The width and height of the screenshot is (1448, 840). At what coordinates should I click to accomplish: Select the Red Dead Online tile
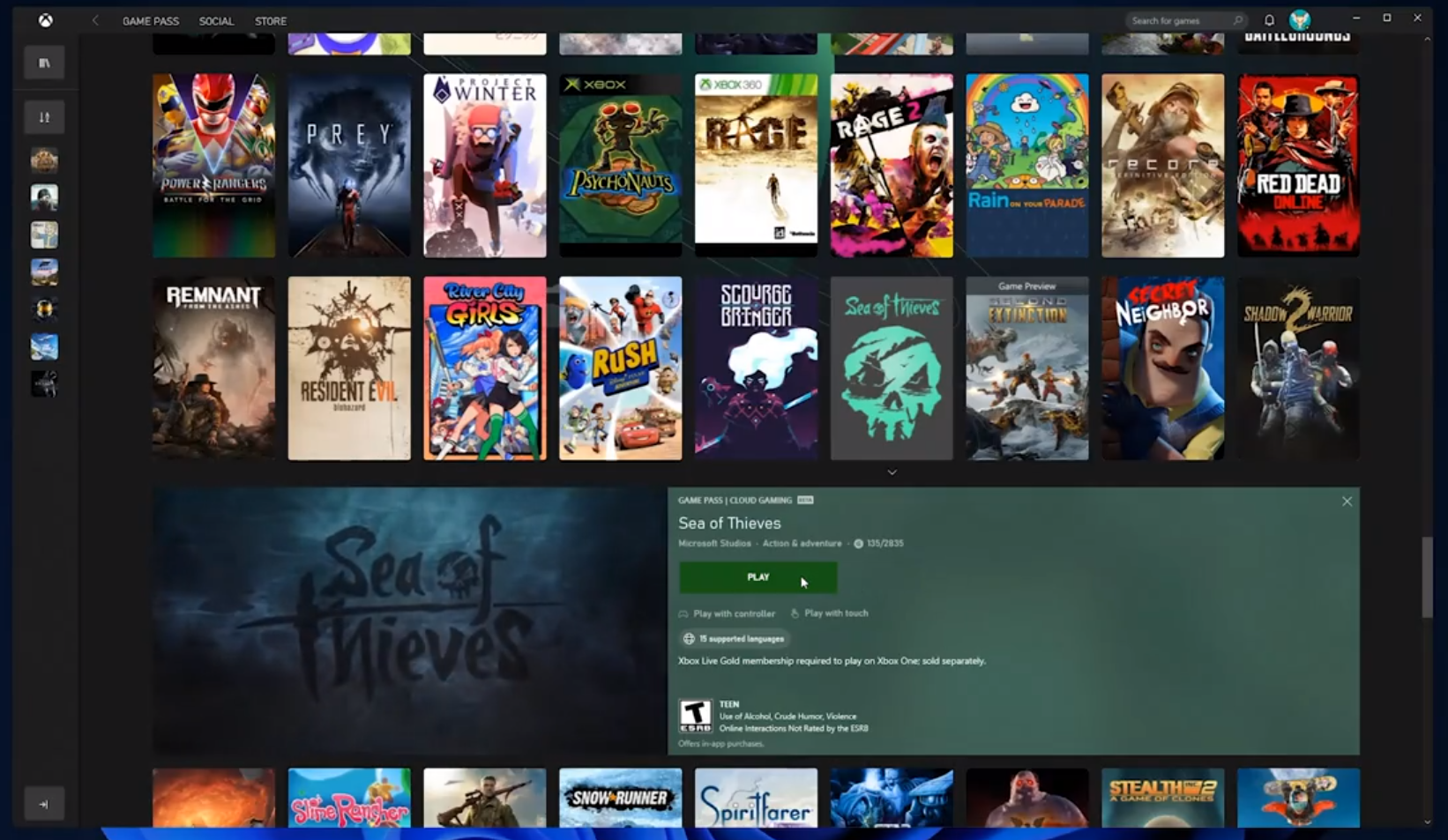1298,166
